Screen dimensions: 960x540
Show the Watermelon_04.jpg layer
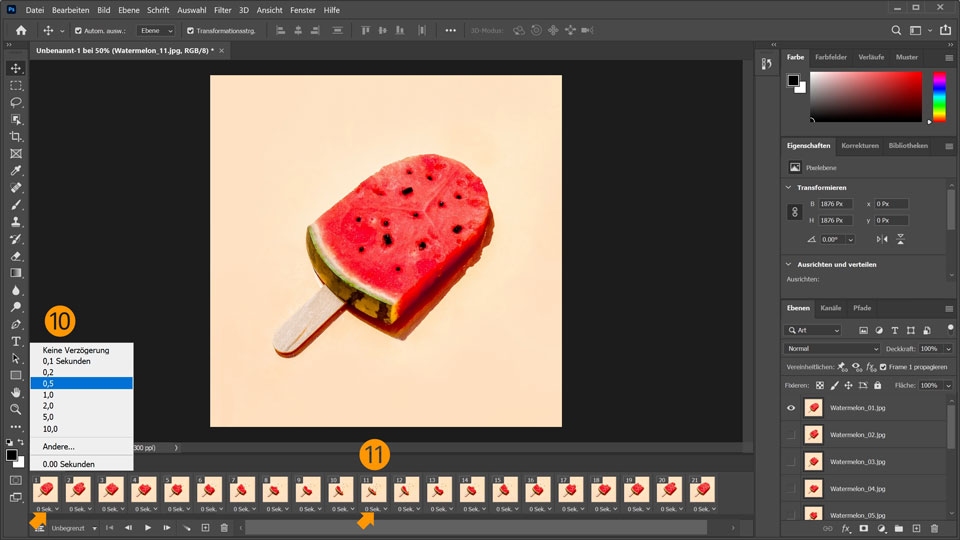coord(791,489)
